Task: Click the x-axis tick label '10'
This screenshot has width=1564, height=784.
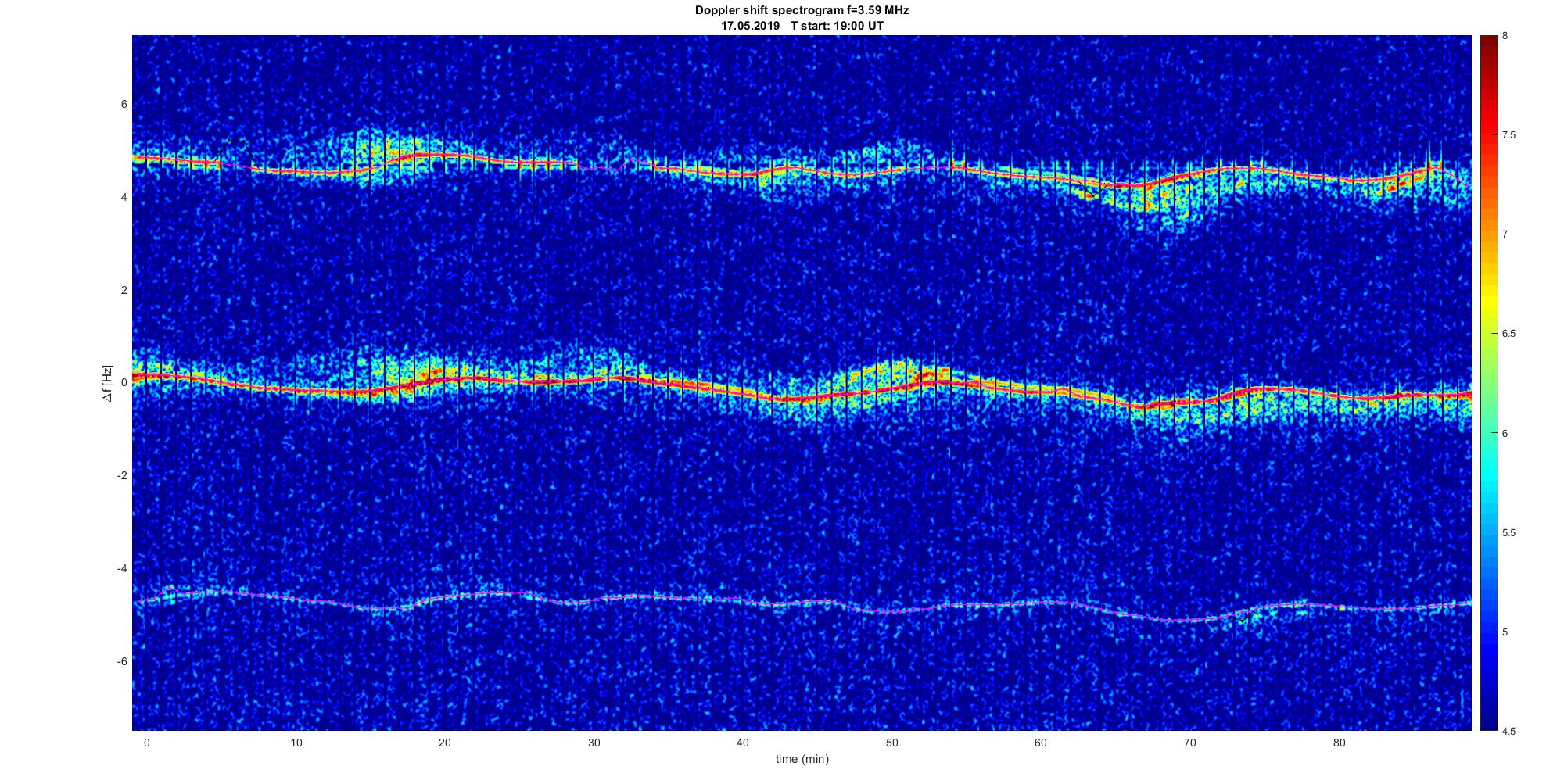Action: pos(296,743)
